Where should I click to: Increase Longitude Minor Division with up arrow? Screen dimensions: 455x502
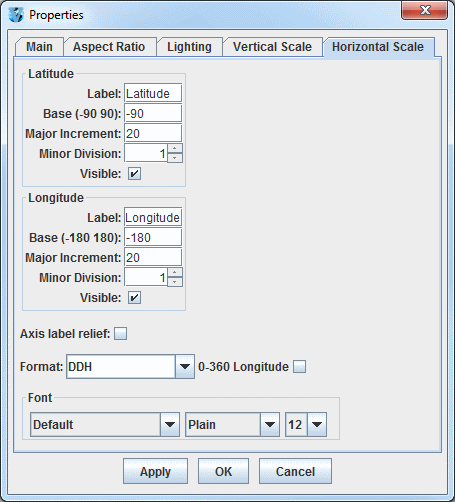tap(175, 273)
